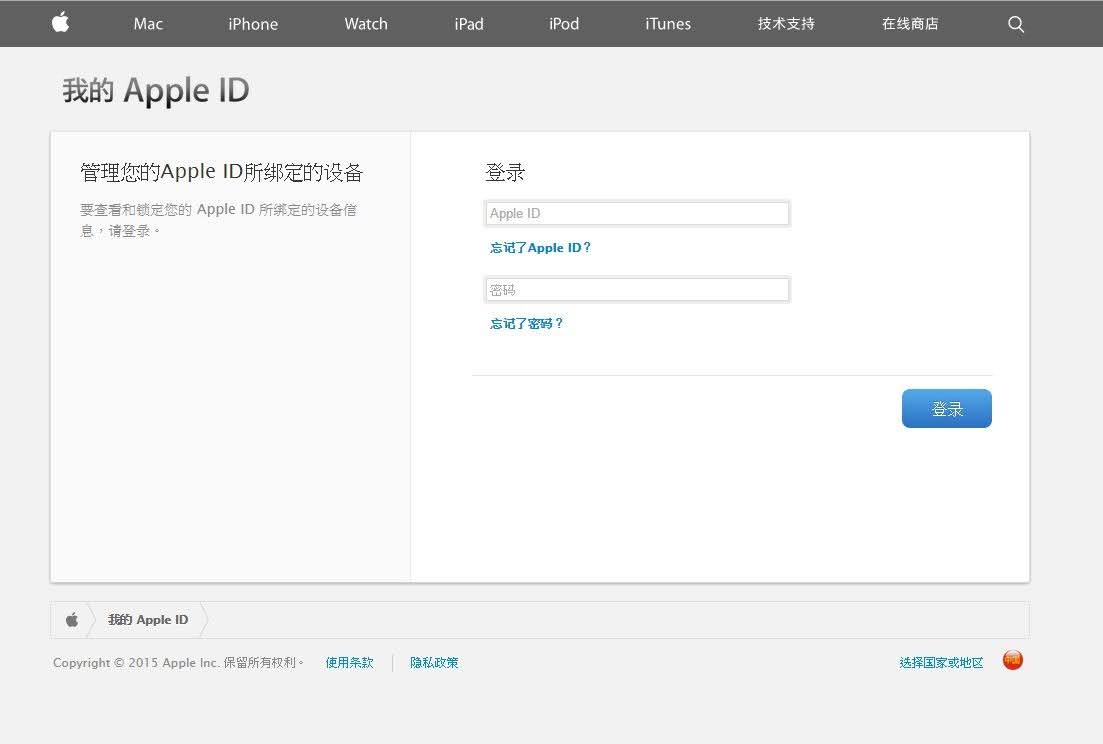The height and width of the screenshot is (744, 1103).
Task: Click the 忘记了Apple ID? link
Action: [x=540, y=248]
